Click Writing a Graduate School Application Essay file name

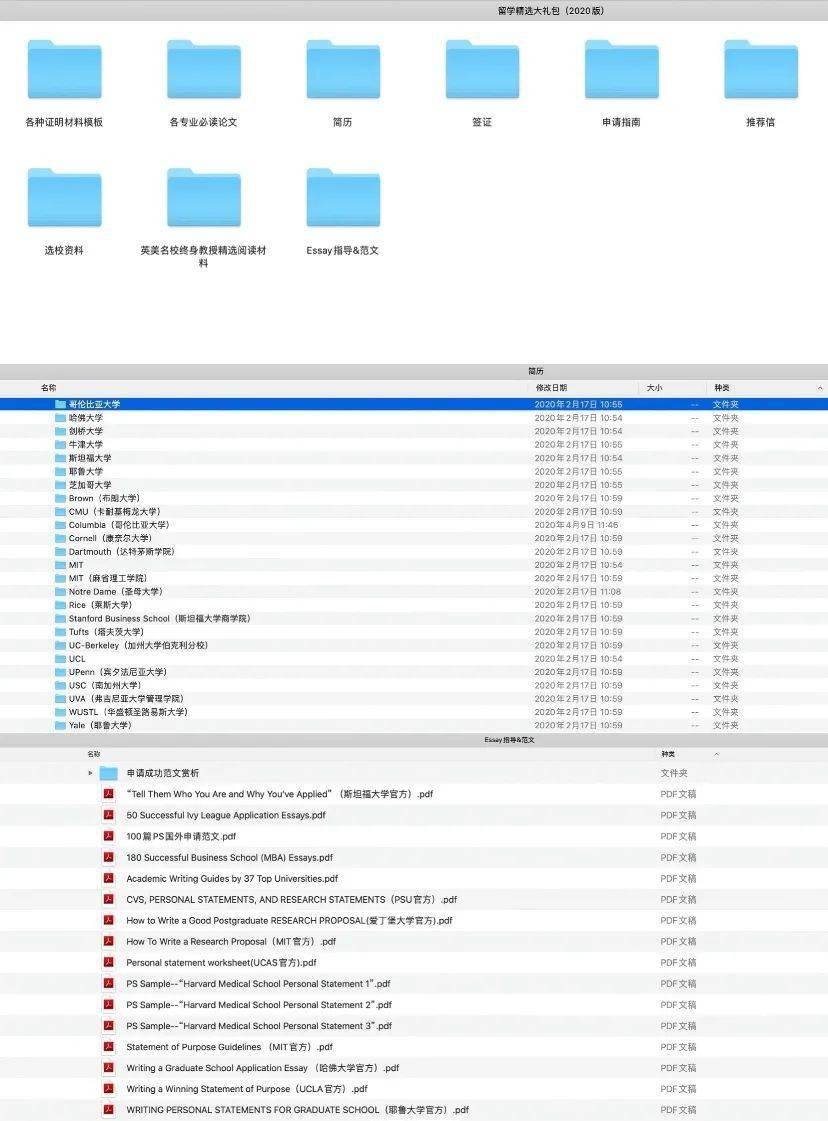pos(262,1068)
